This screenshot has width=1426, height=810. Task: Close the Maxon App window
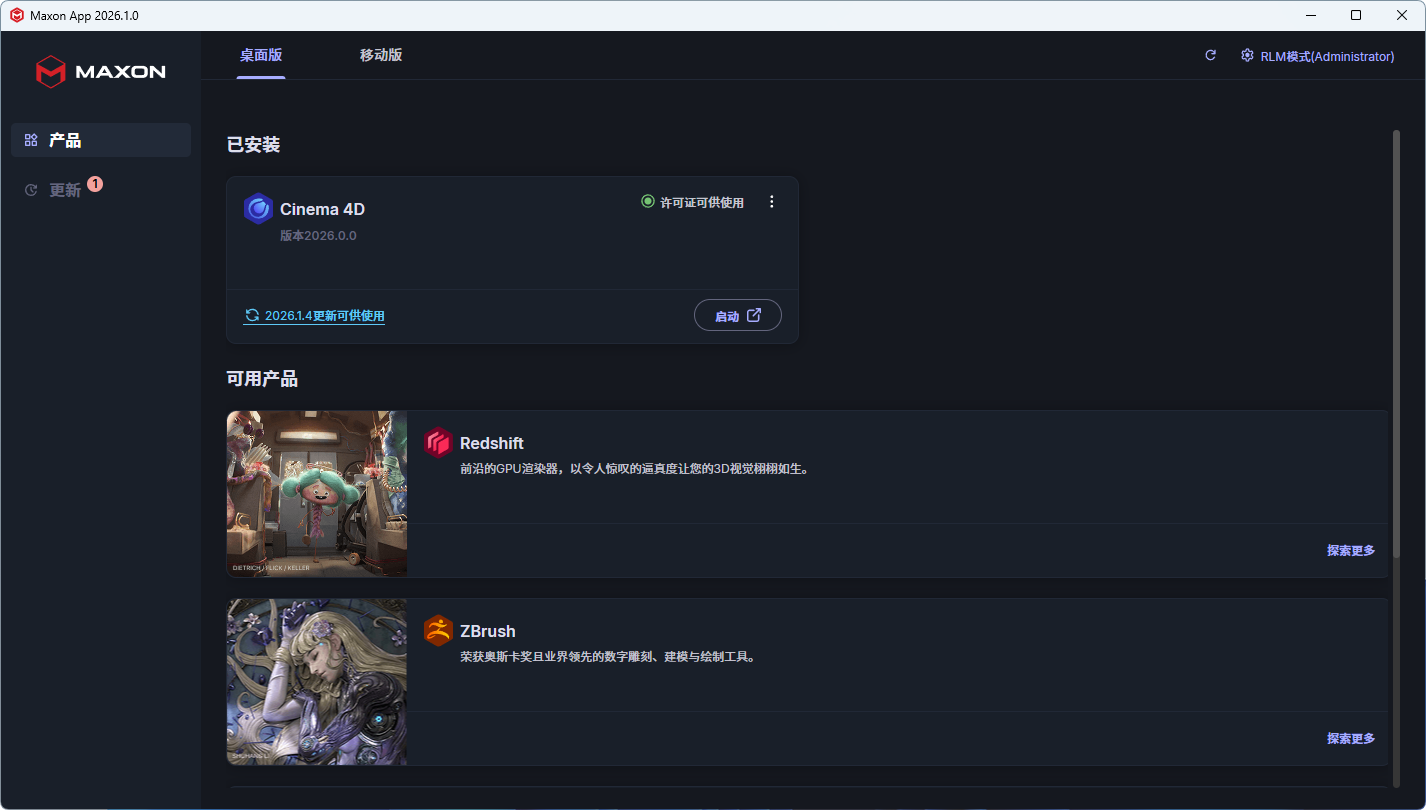click(x=1402, y=15)
